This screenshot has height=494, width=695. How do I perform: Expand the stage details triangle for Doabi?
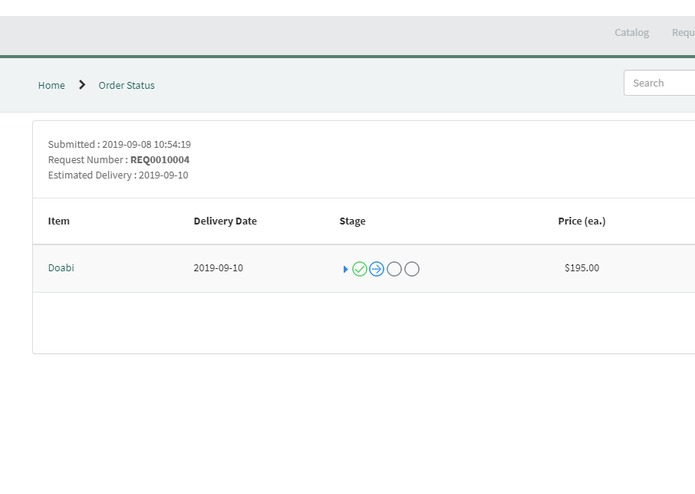click(345, 269)
